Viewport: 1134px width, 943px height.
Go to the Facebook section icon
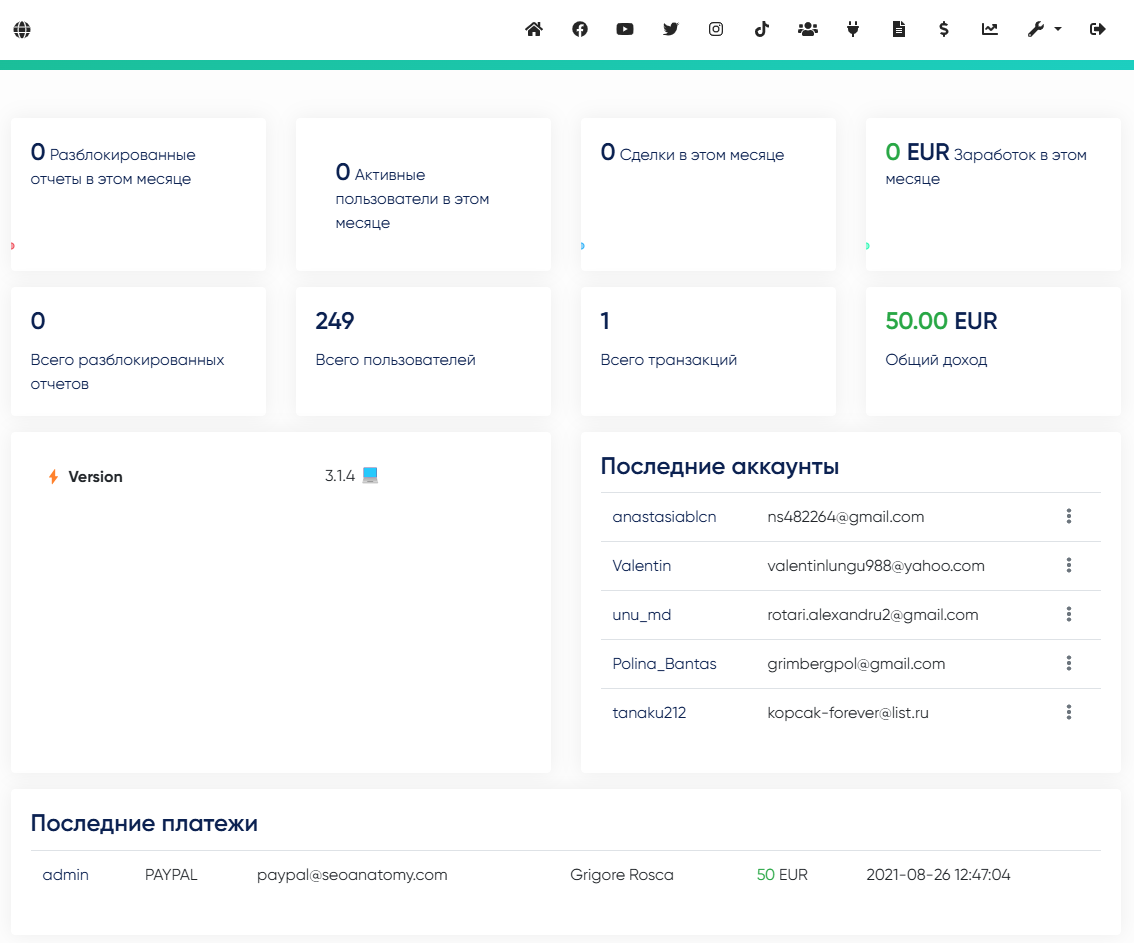[x=580, y=29]
